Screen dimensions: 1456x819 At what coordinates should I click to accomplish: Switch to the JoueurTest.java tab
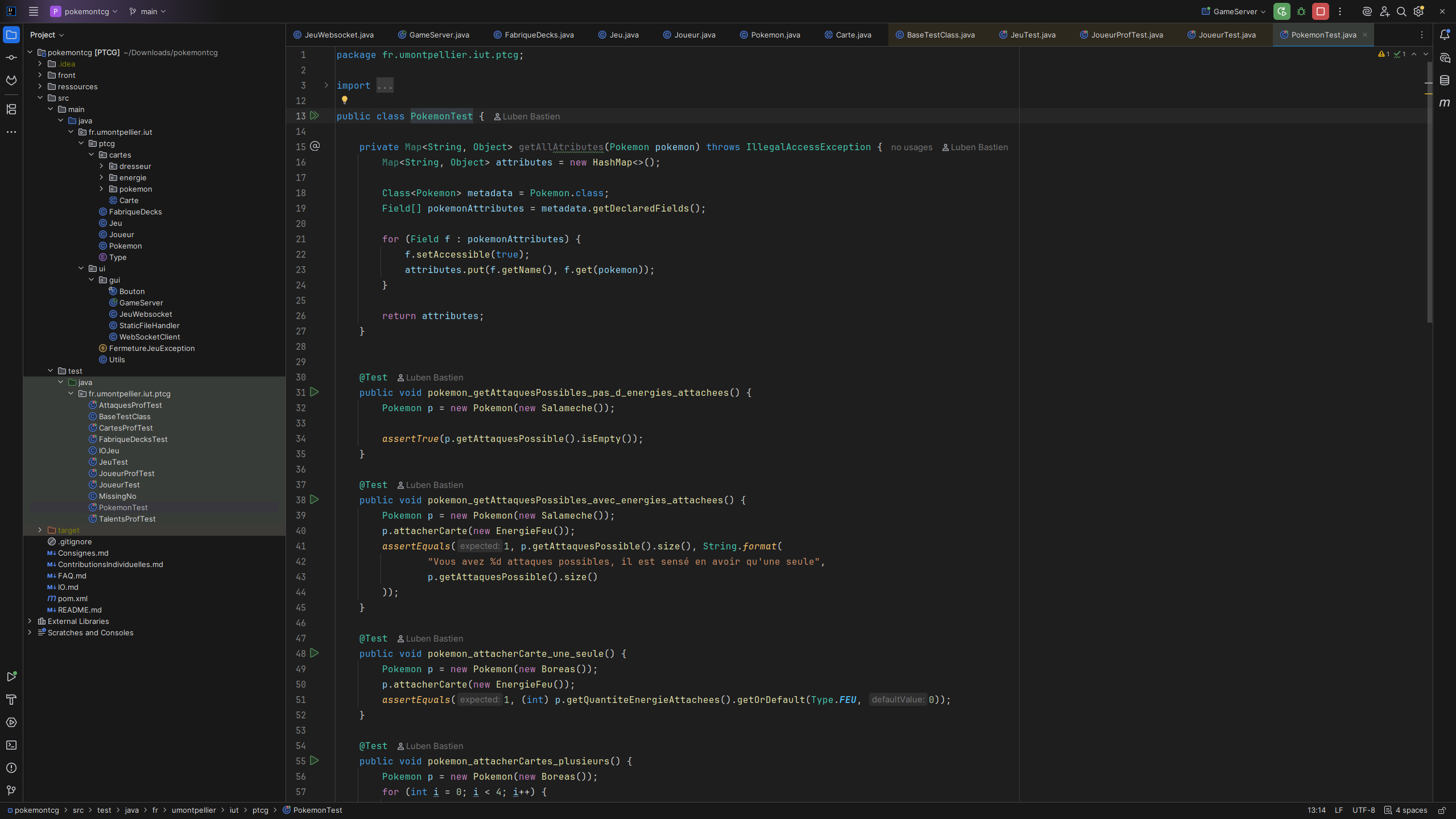click(1227, 35)
